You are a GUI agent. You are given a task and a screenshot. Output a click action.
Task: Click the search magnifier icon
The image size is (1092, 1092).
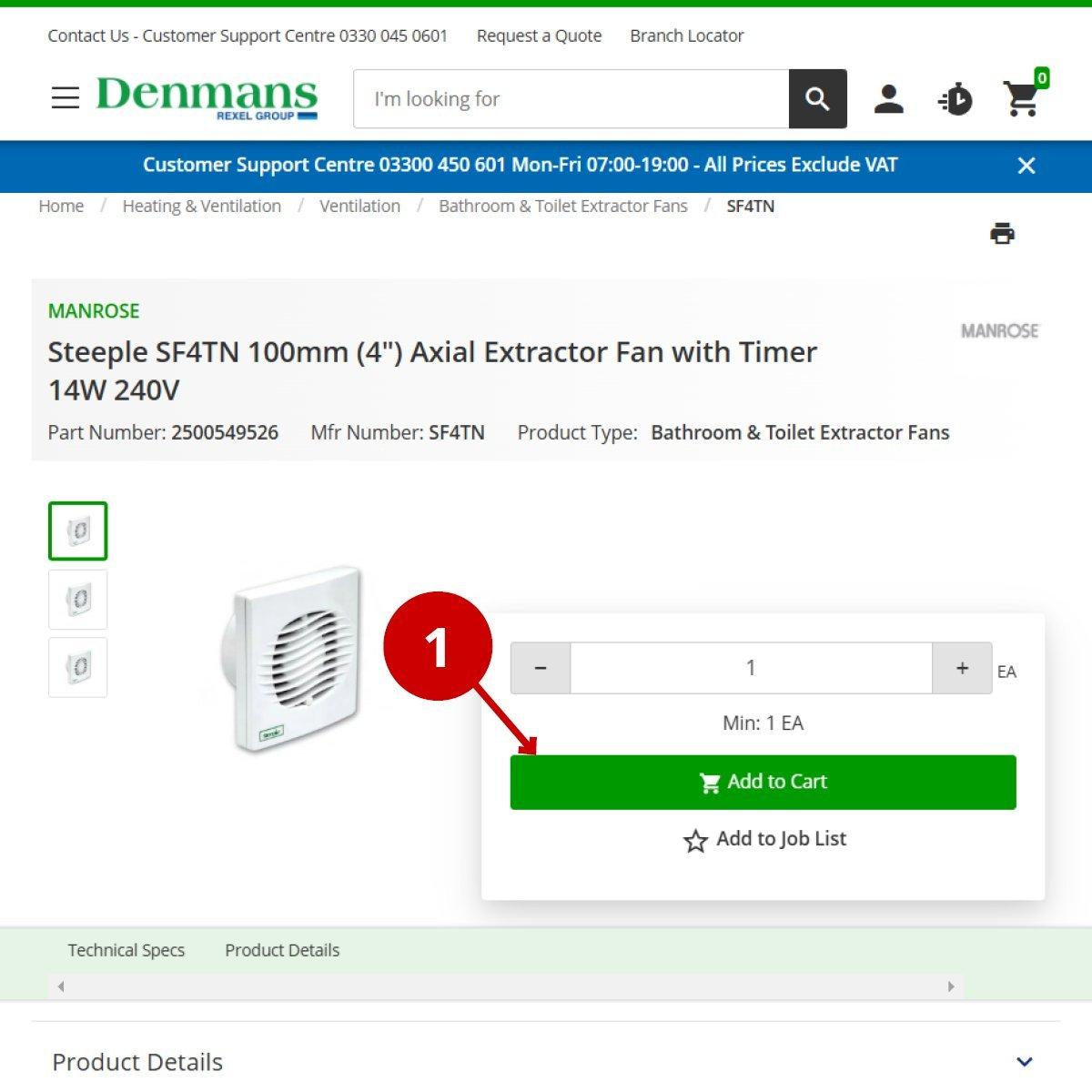click(816, 98)
